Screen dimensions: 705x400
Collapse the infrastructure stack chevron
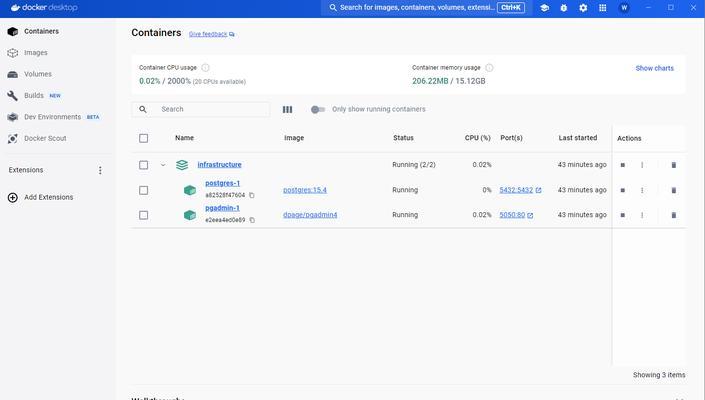163,165
